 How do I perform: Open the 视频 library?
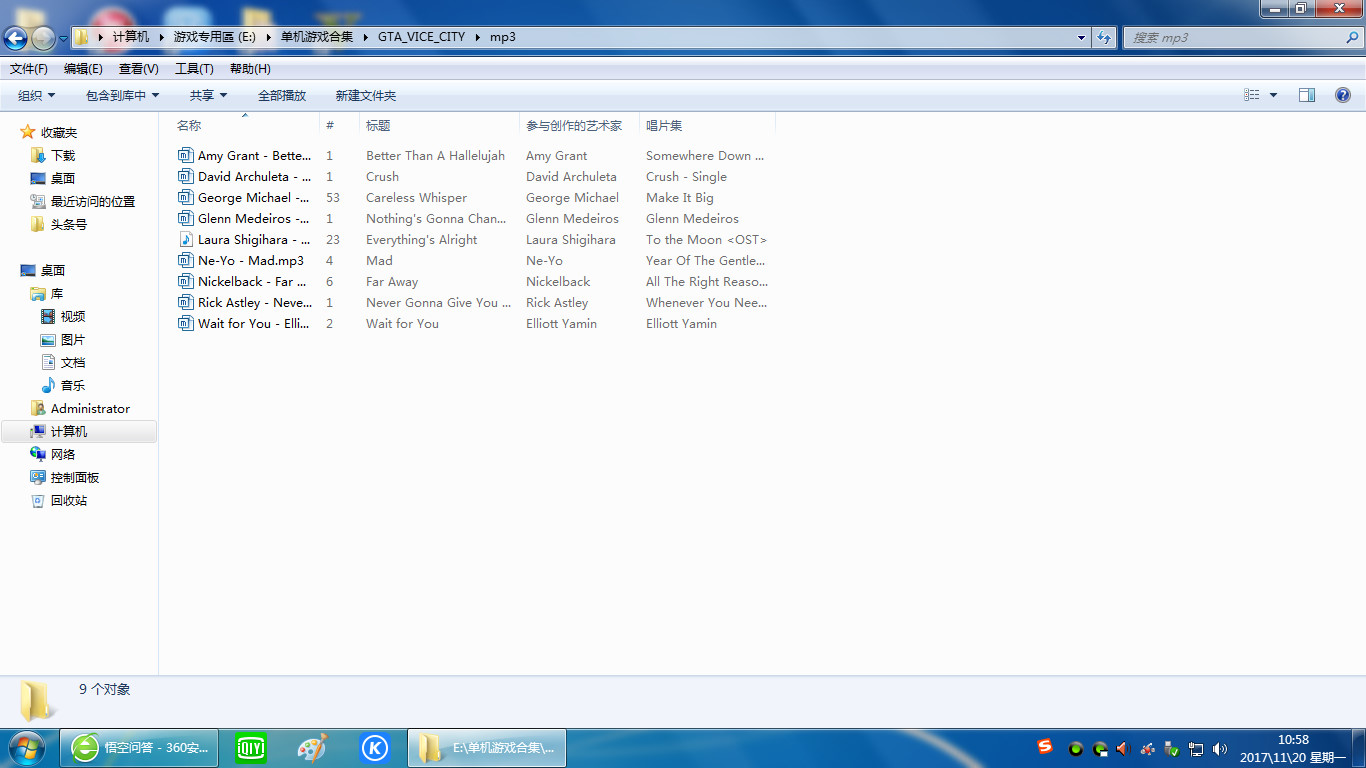pyautogui.click(x=72, y=316)
